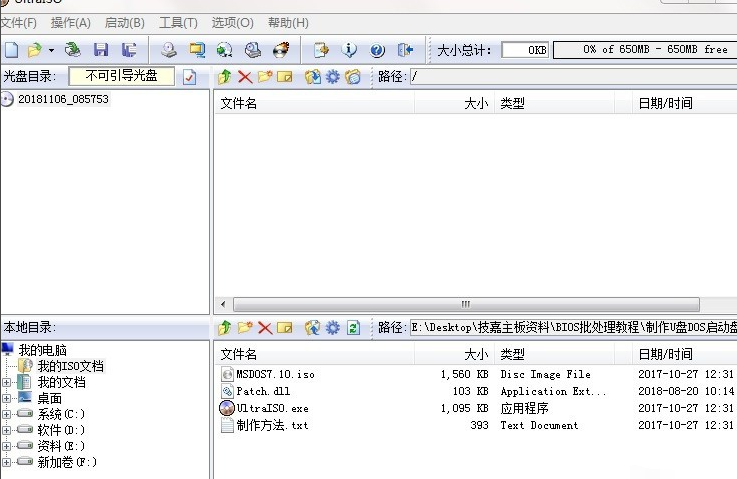Click the Help question mark icon
737x479 pixels.
point(377,50)
